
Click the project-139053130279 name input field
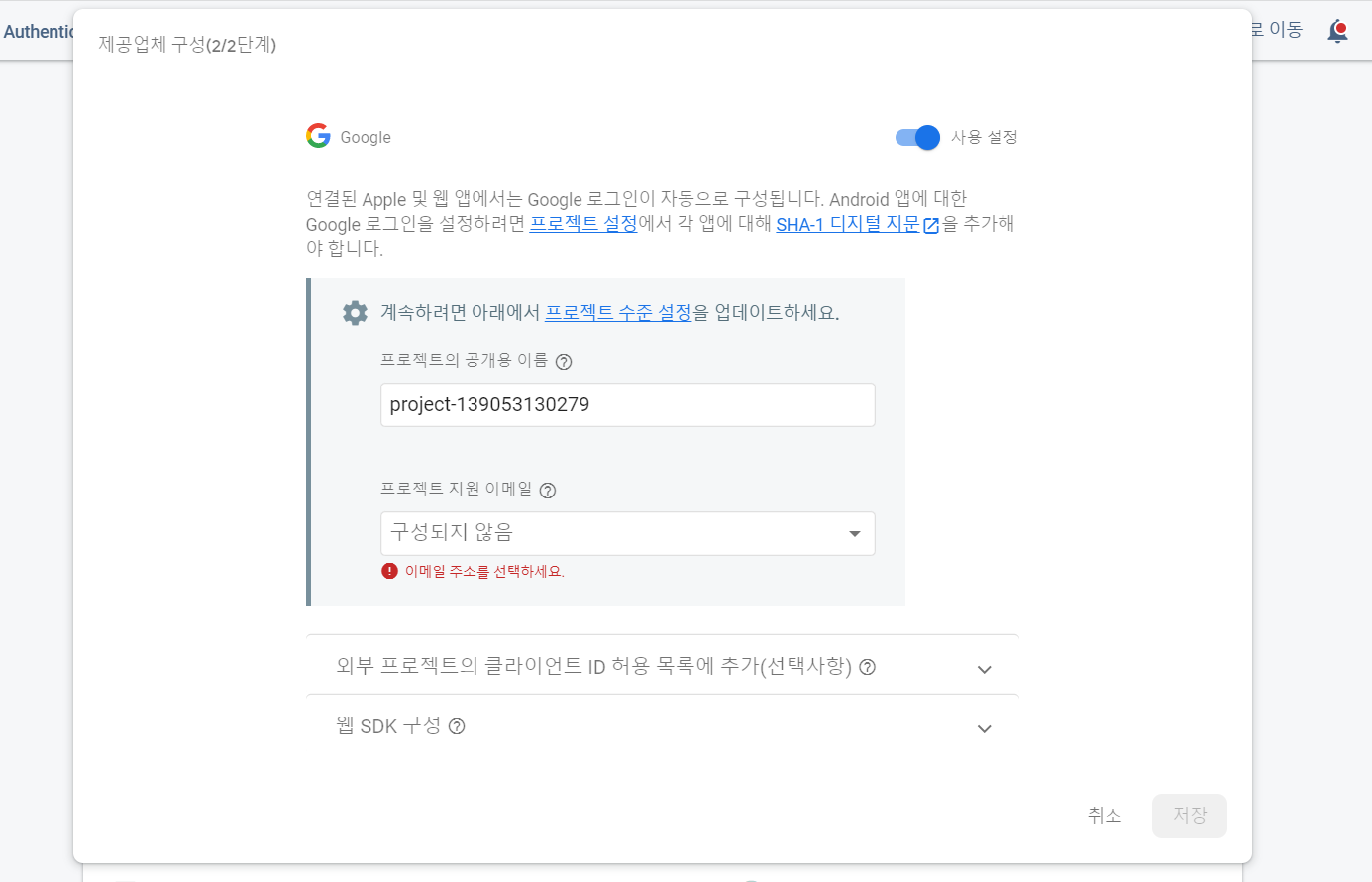(x=628, y=404)
